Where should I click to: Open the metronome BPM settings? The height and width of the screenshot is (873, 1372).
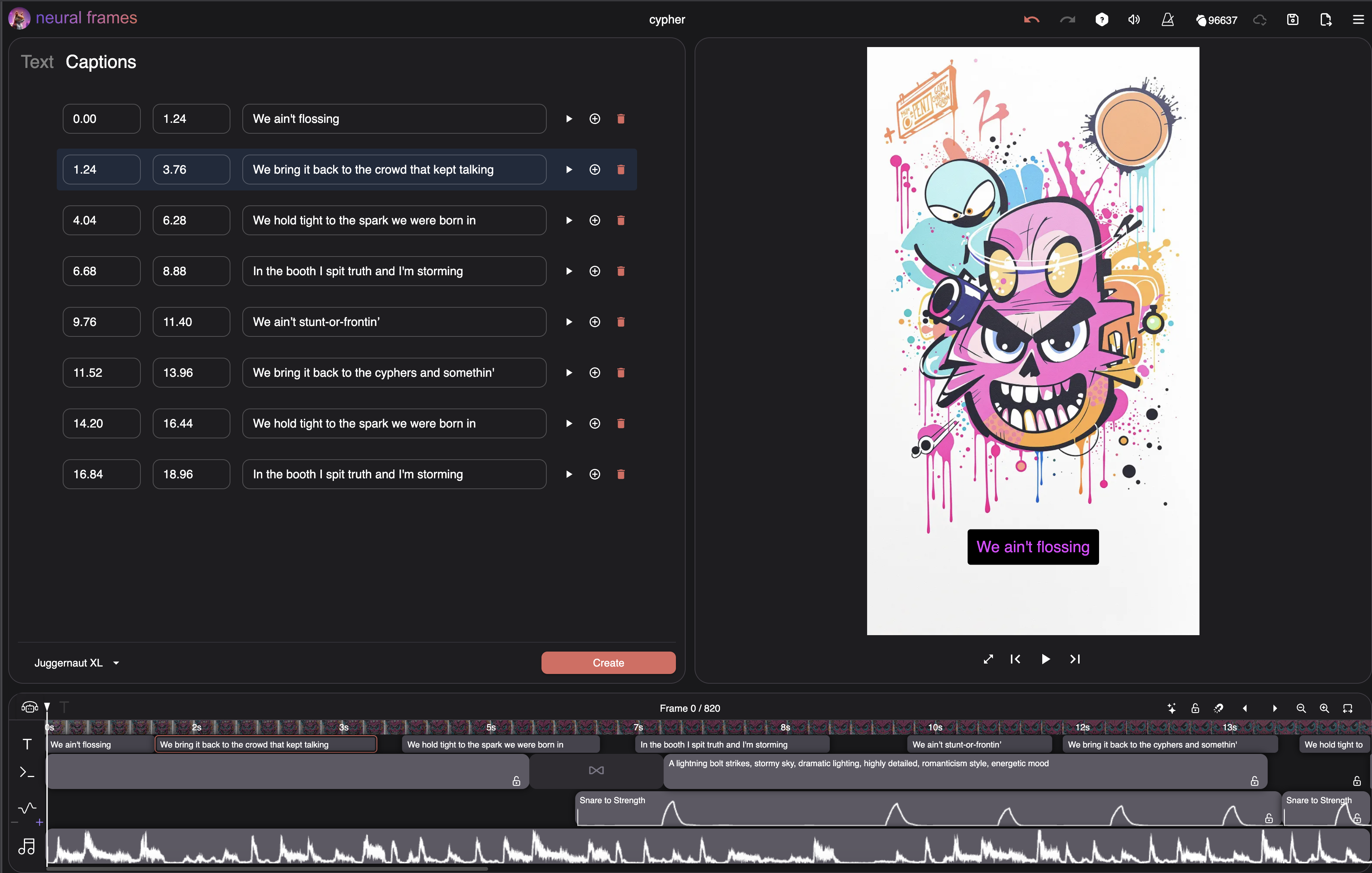click(1168, 19)
